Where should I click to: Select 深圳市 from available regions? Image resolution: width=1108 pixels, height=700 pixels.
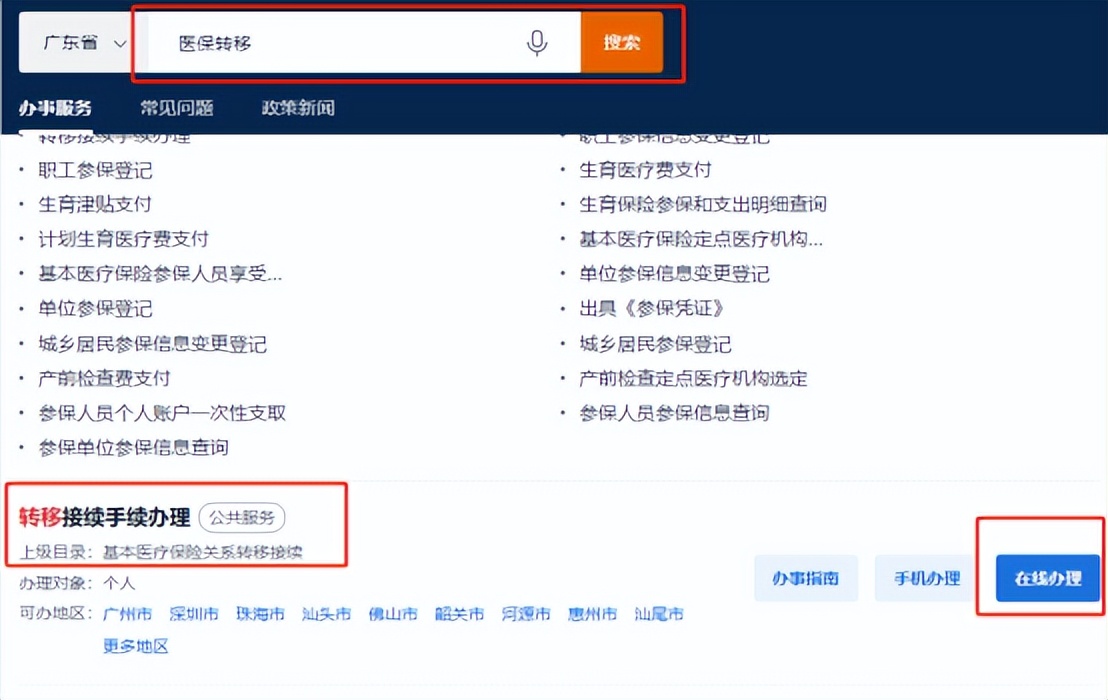click(193, 613)
